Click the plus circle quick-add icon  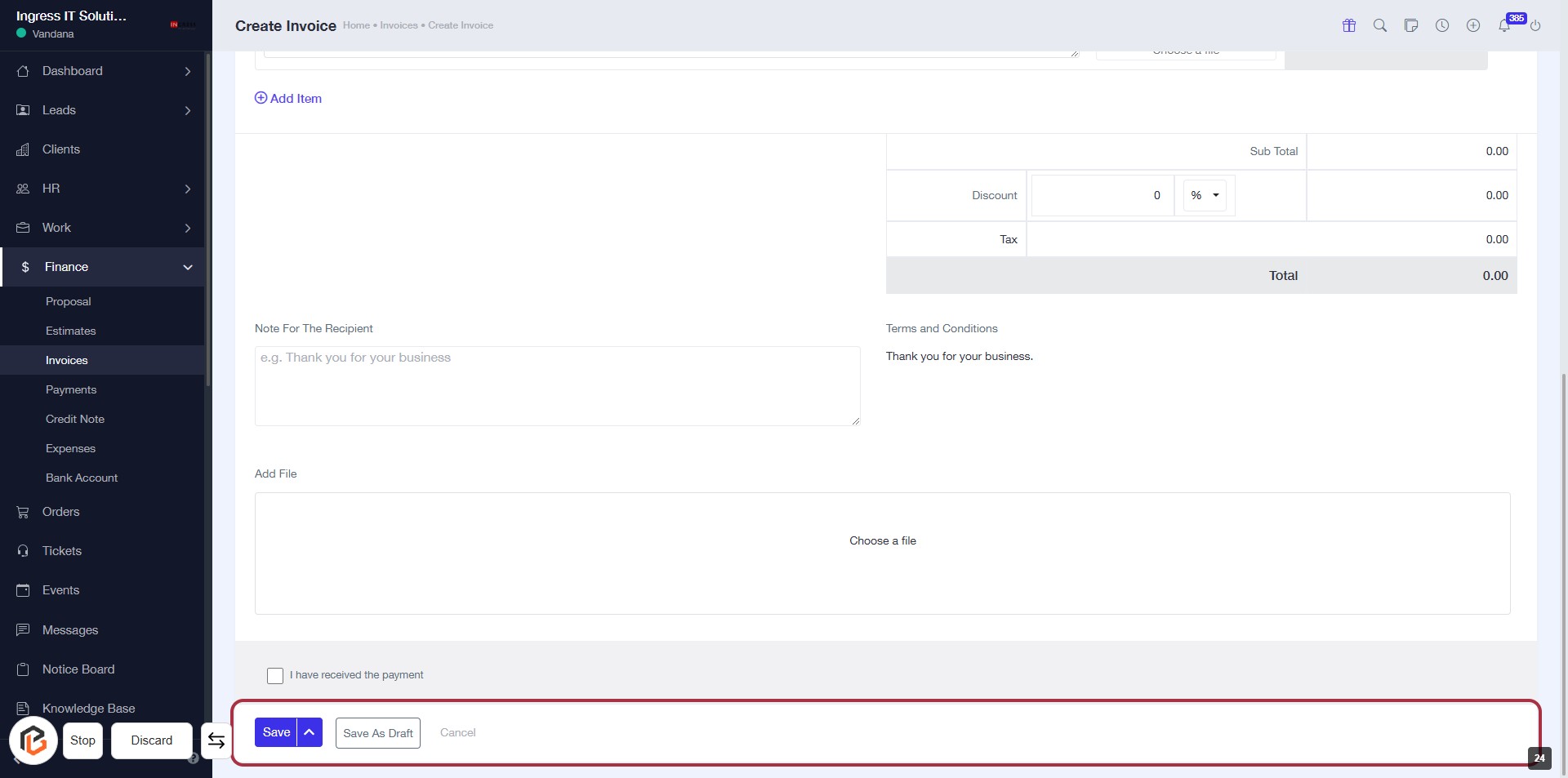1473,25
